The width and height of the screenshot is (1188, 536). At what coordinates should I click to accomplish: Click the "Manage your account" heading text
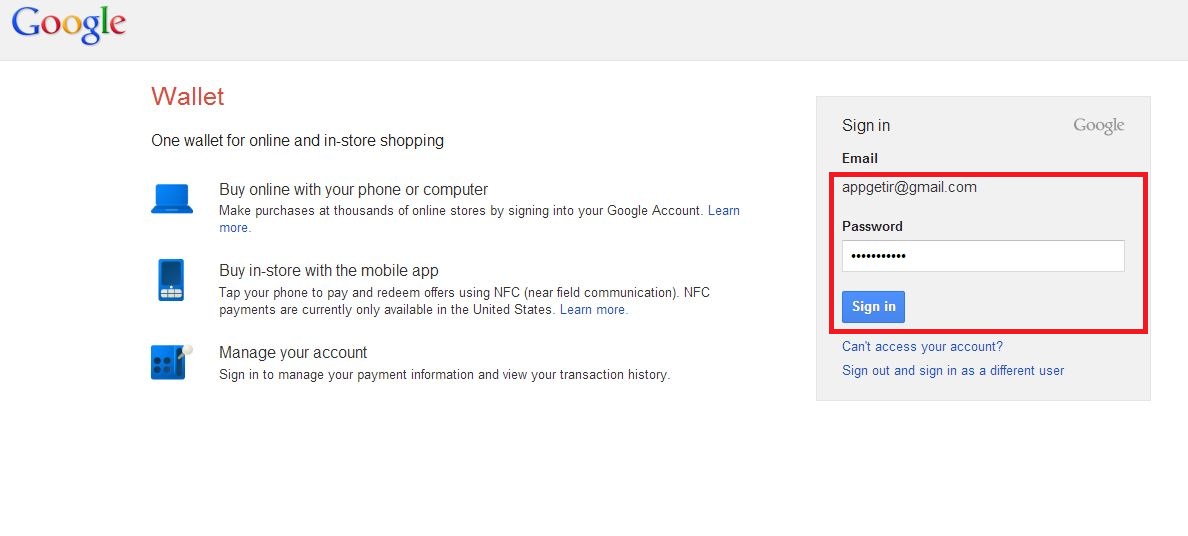tap(293, 352)
